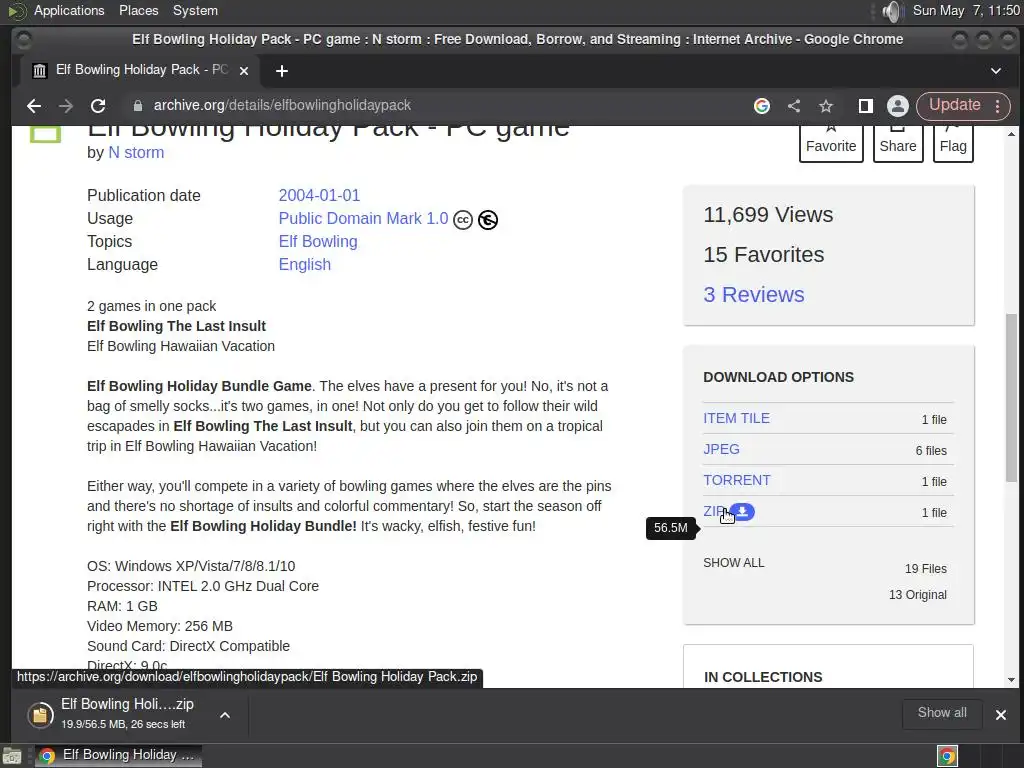Click SHOW ALL downloads
Image resolution: width=1024 pixels, height=768 pixels.
pos(733,563)
